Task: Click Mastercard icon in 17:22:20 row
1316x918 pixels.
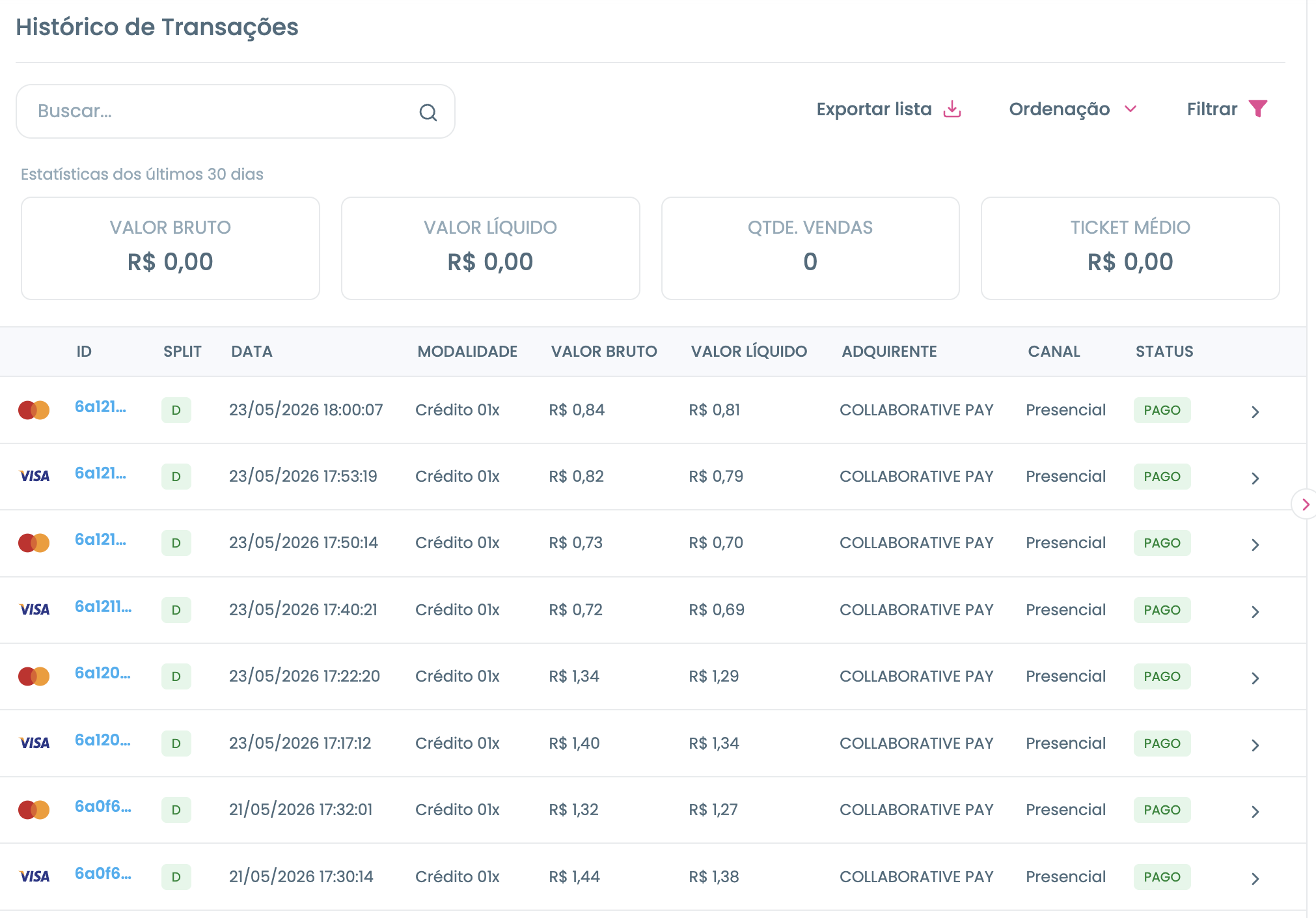Action: tap(34, 676)
